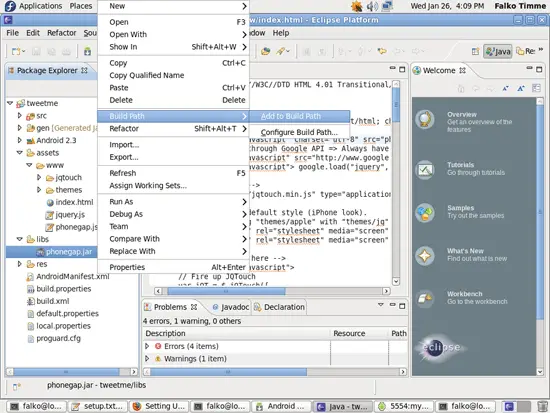The height and width of the screenshot is (413, 550).
Task: Open the Declaration tab
Action: tap(280, 307)
